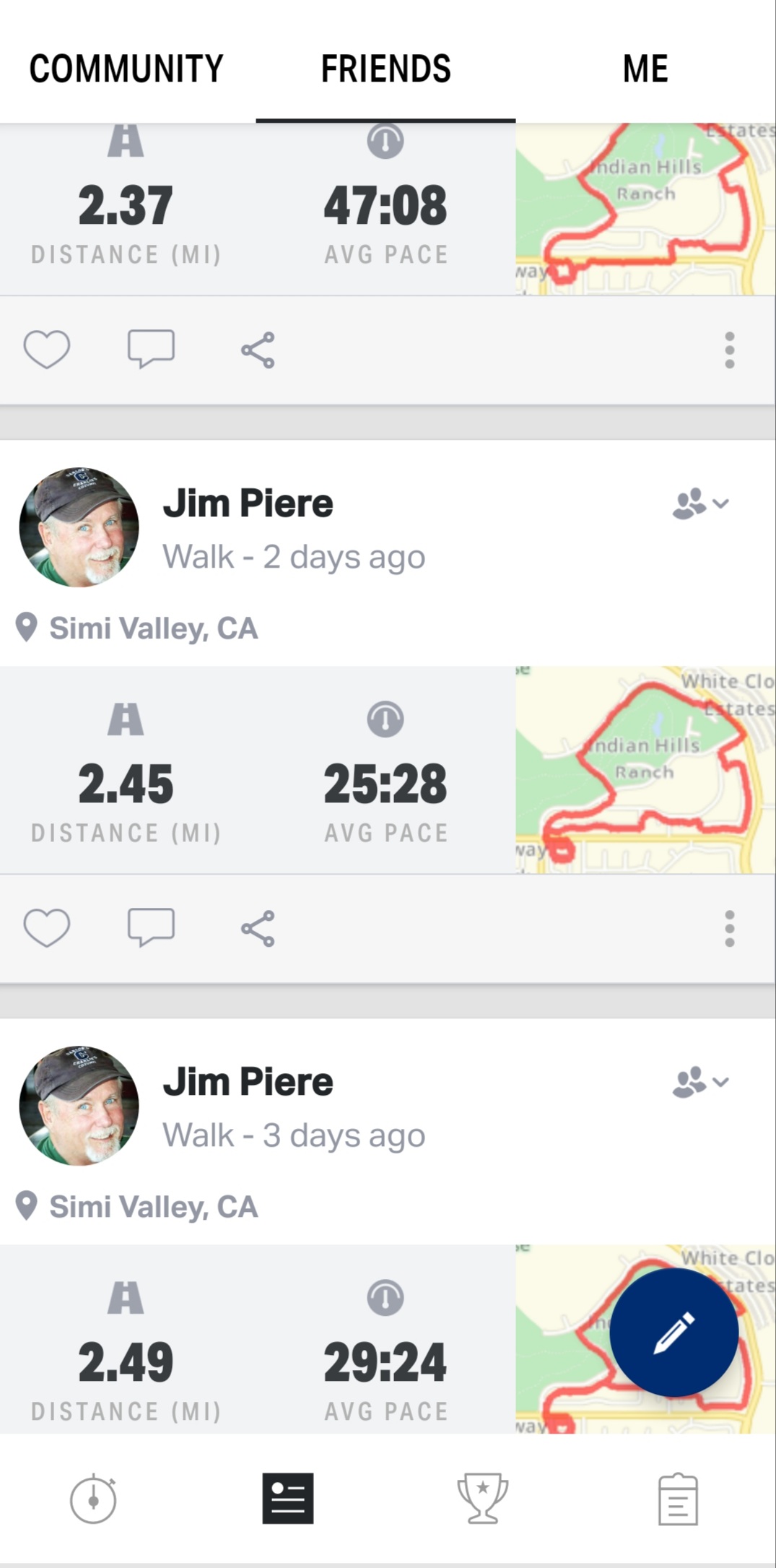Expand friend options on 2 days ago post
This screenshot has height=1568, width=776.
click(x=700, y=504)
